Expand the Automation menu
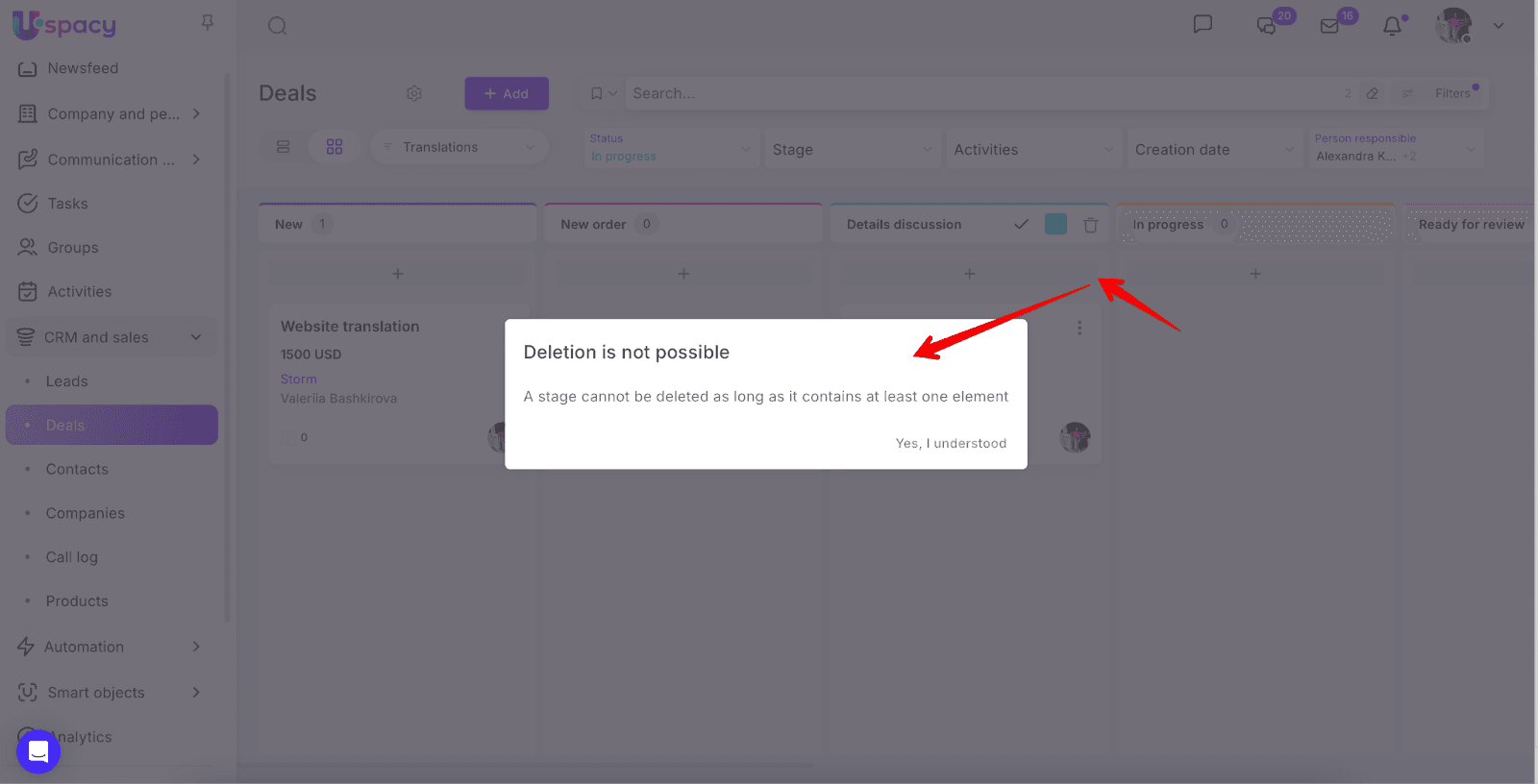The image size is (1538, 784). [x=112, y=647]
